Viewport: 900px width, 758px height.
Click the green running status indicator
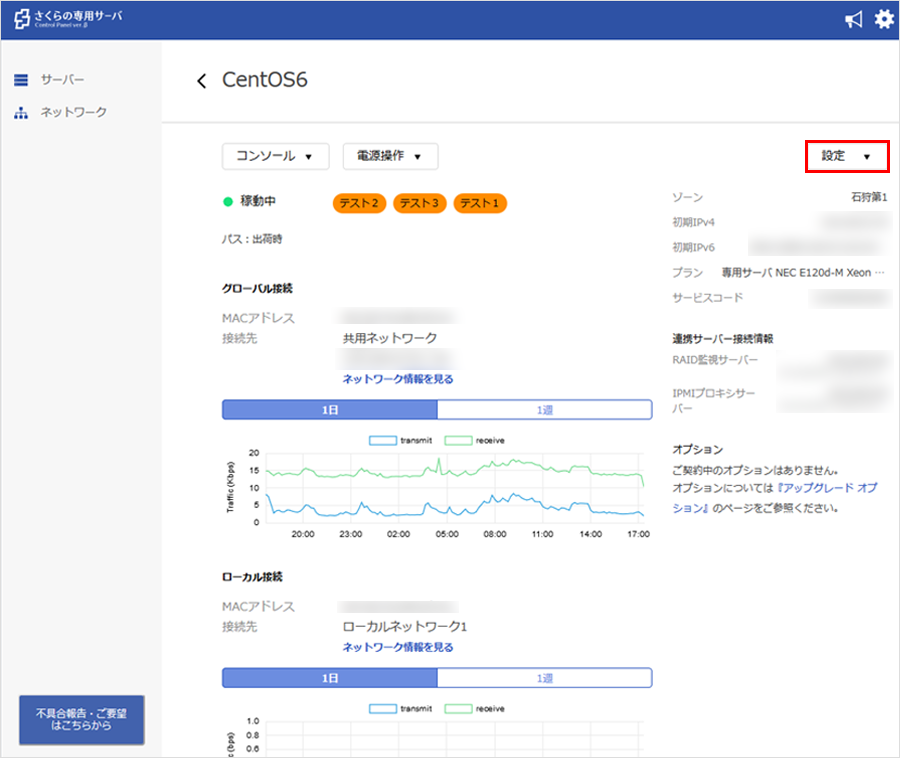click(228, 202)
